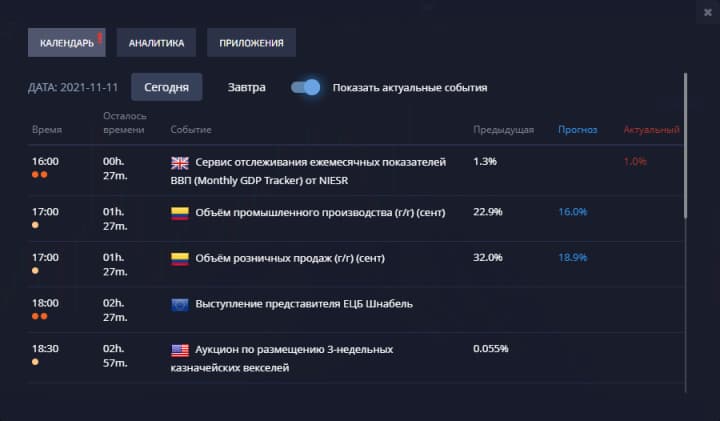This screenshot has height=421, width=720.
Task: Click the importance dots under 18:00
Action: point(40,316)
